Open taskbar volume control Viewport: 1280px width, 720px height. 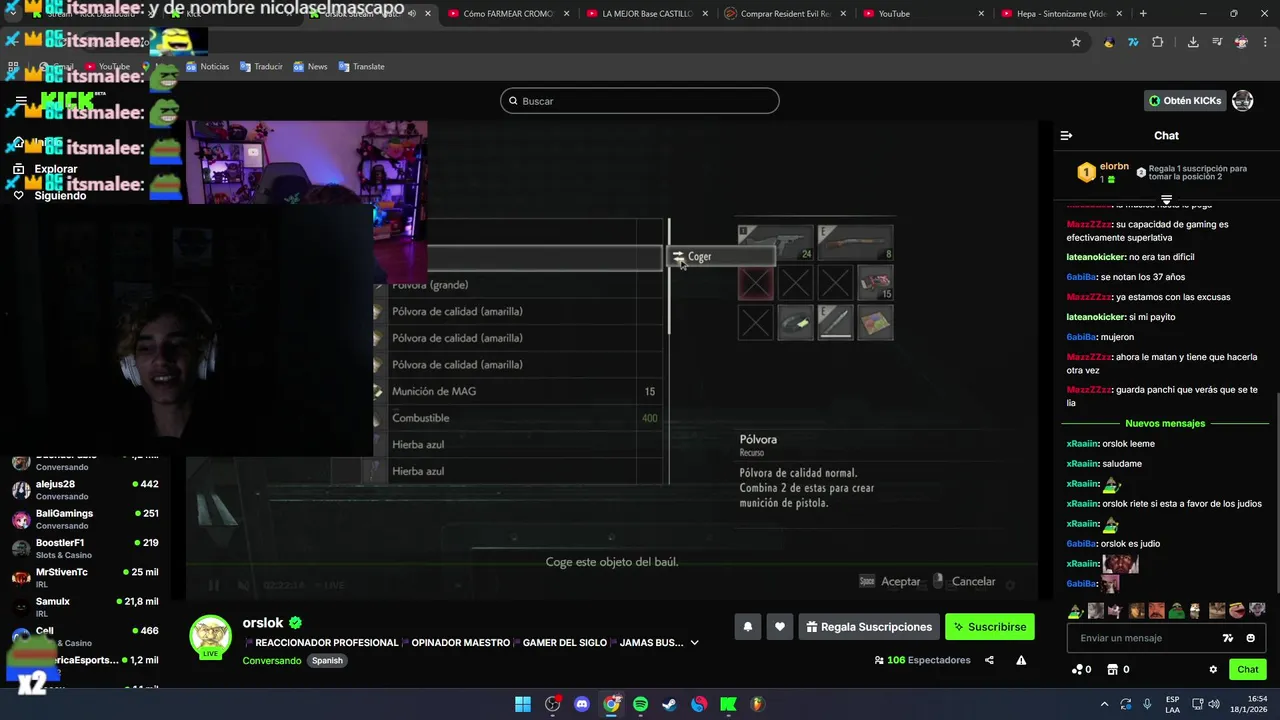[x=1214, y=704]
